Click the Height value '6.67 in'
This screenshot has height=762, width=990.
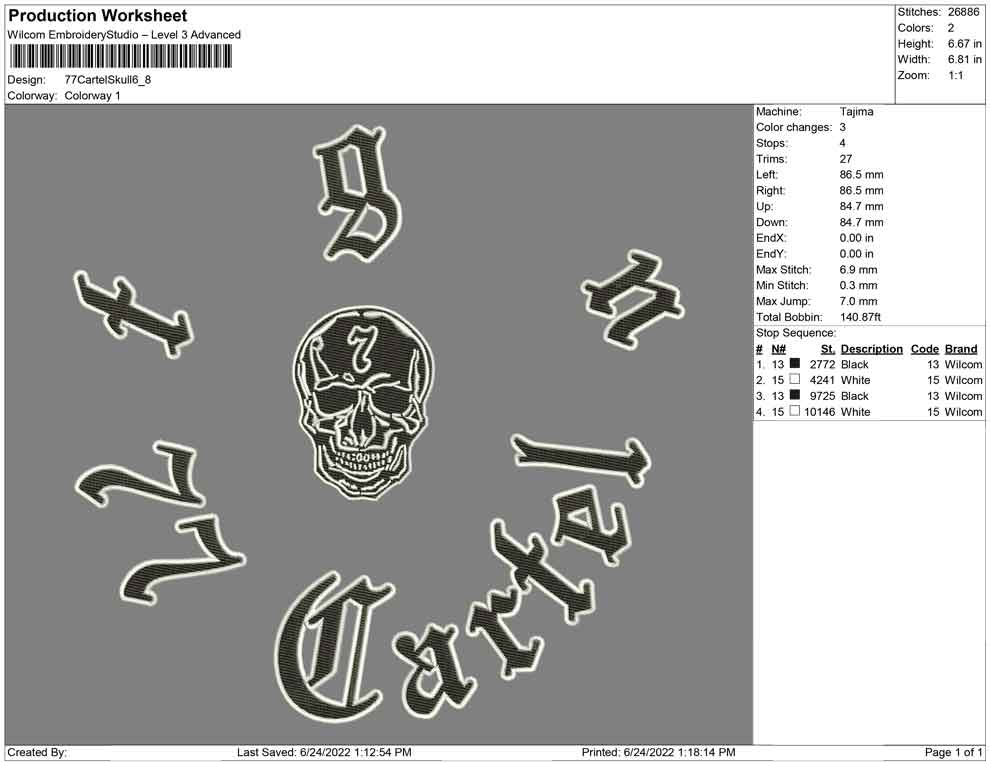[x=964, y=44]
